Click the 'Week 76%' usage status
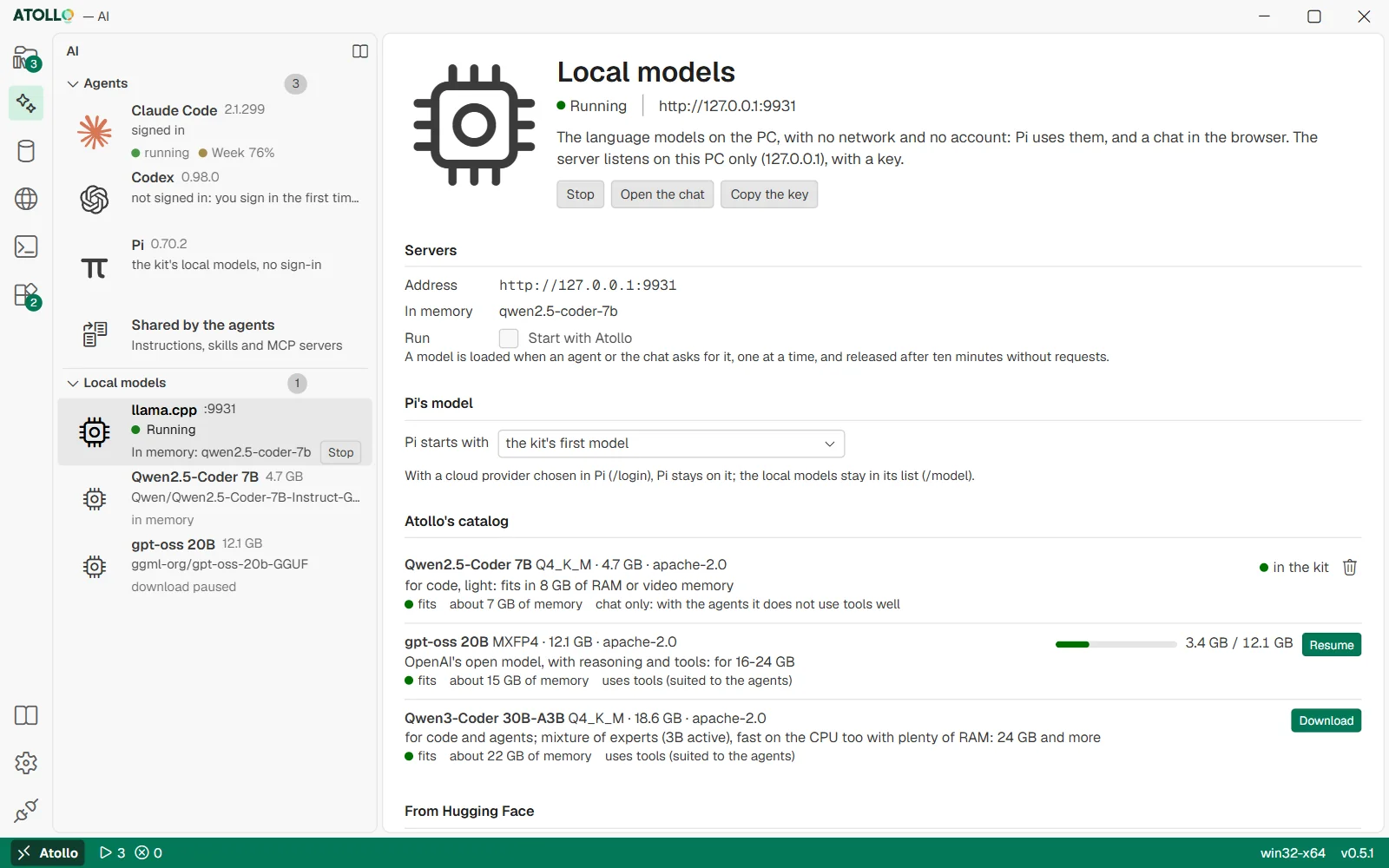Image resolution: width=1389 pixels, height=868 pixels. coord(236,153)
